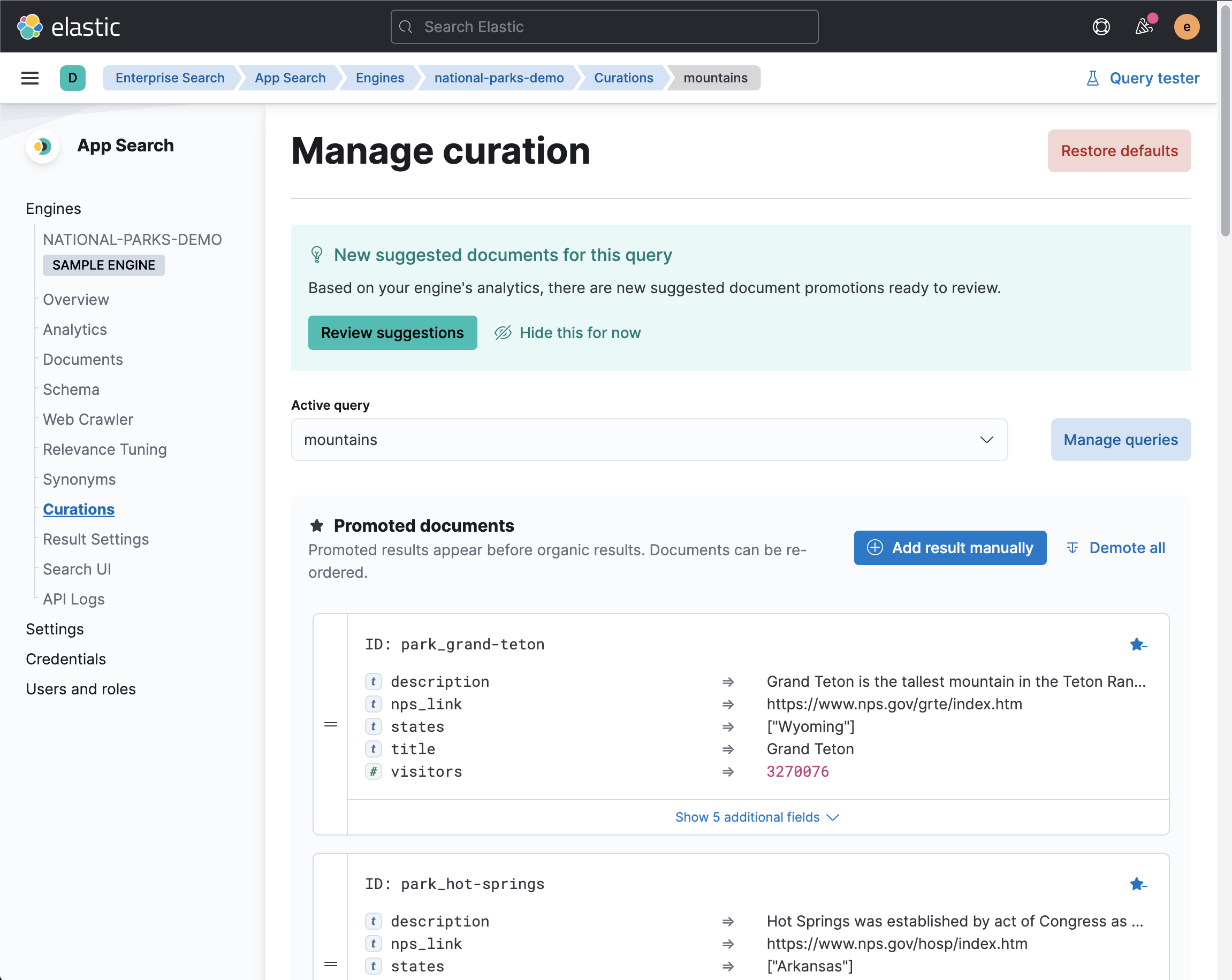Click the user avatar 'e'

1187,27
